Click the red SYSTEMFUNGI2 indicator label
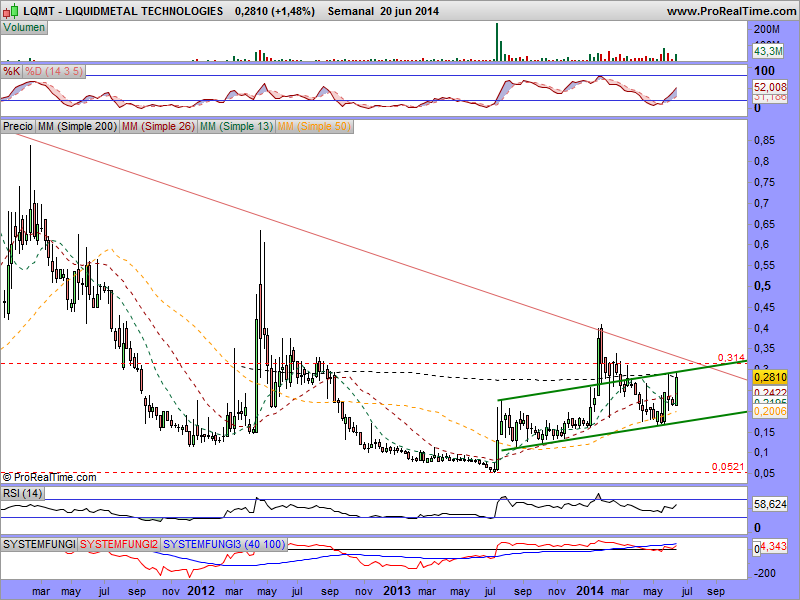The height and width of the screenshot is (600, 800). (x=119, y=544)
